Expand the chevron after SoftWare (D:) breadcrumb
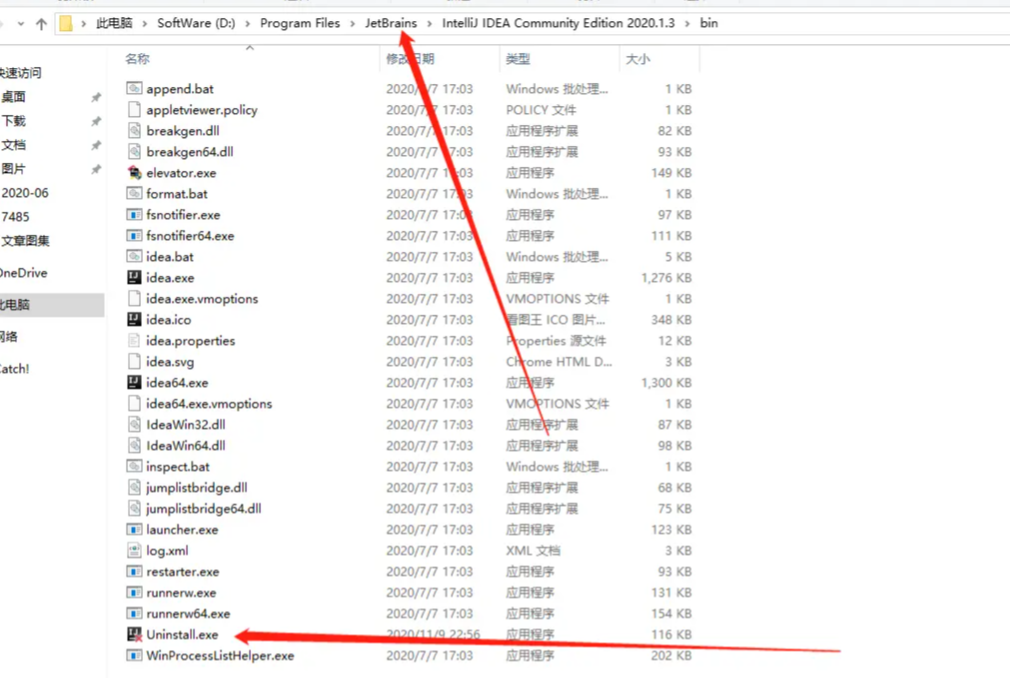1010x678 pixels. tap(248, 24)
